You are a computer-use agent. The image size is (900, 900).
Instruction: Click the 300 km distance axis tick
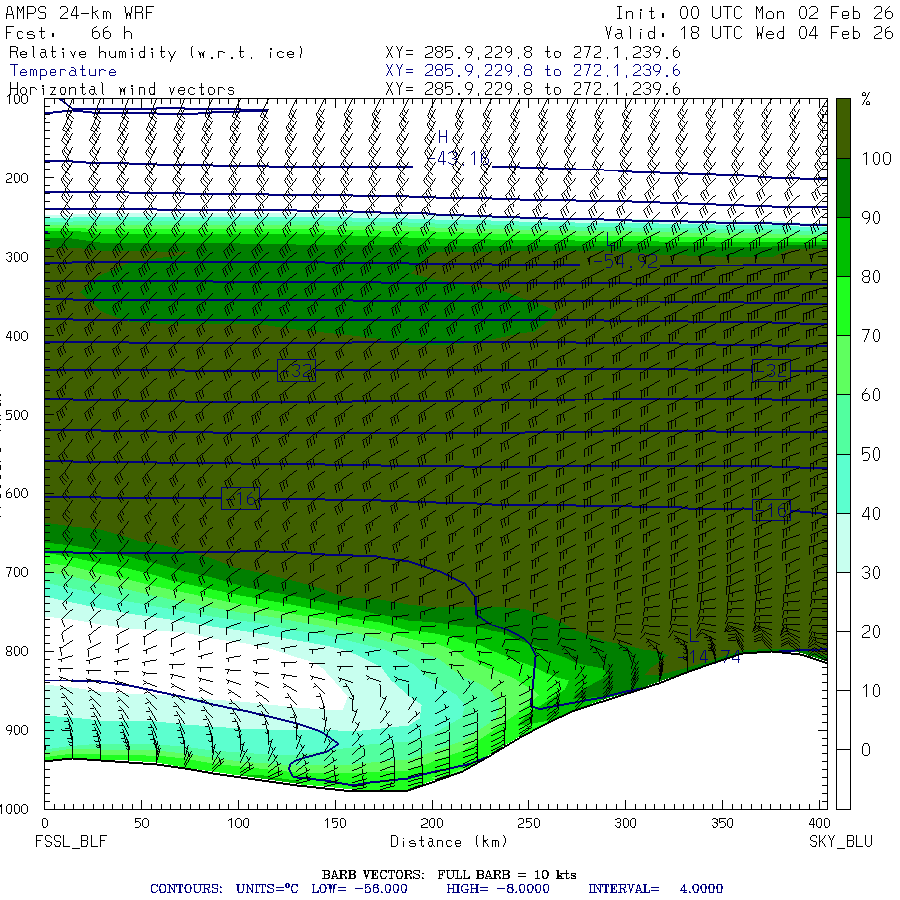tap(626, 823)
